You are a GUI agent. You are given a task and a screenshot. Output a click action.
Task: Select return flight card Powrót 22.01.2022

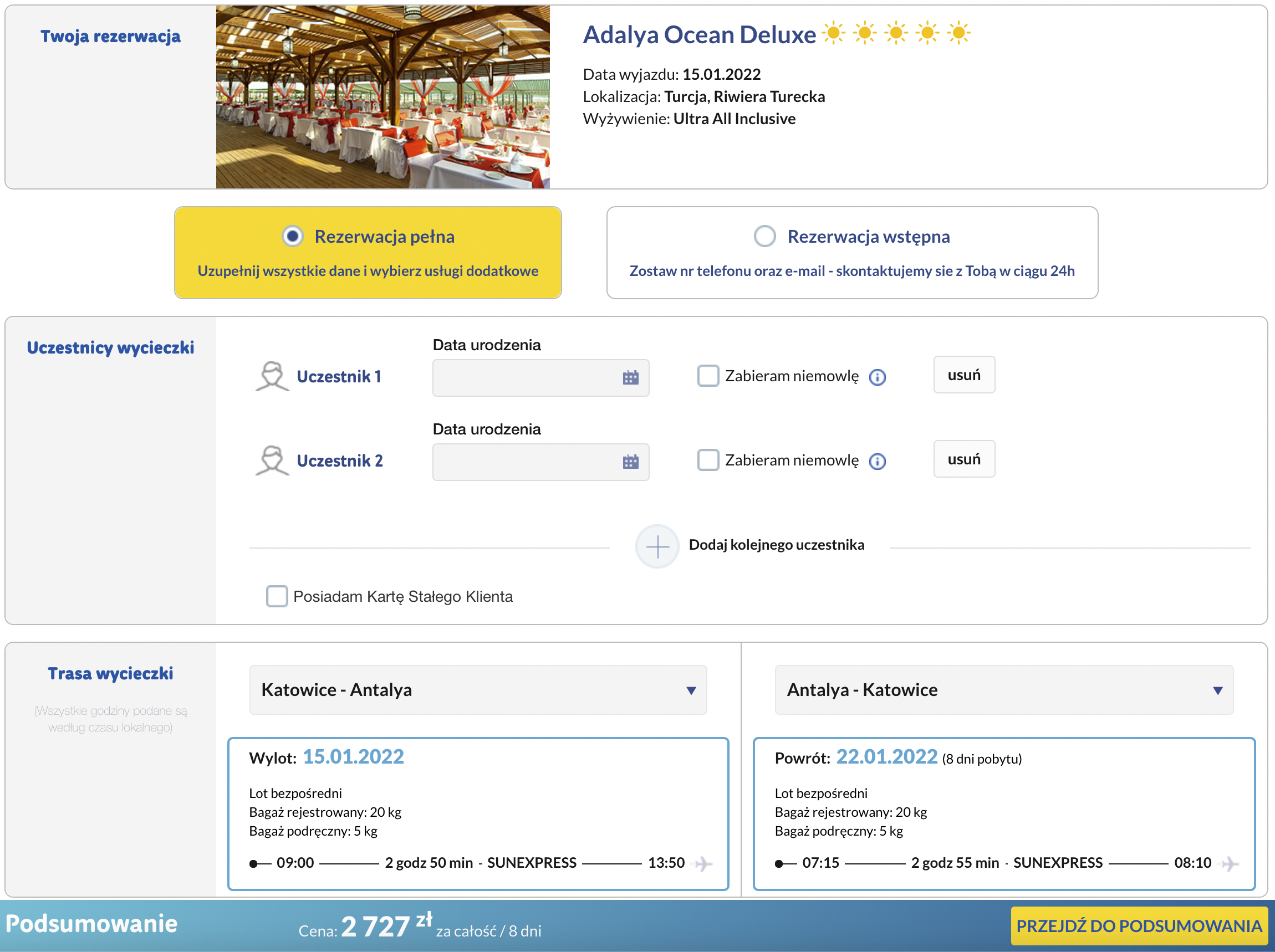click(1004, 814)
